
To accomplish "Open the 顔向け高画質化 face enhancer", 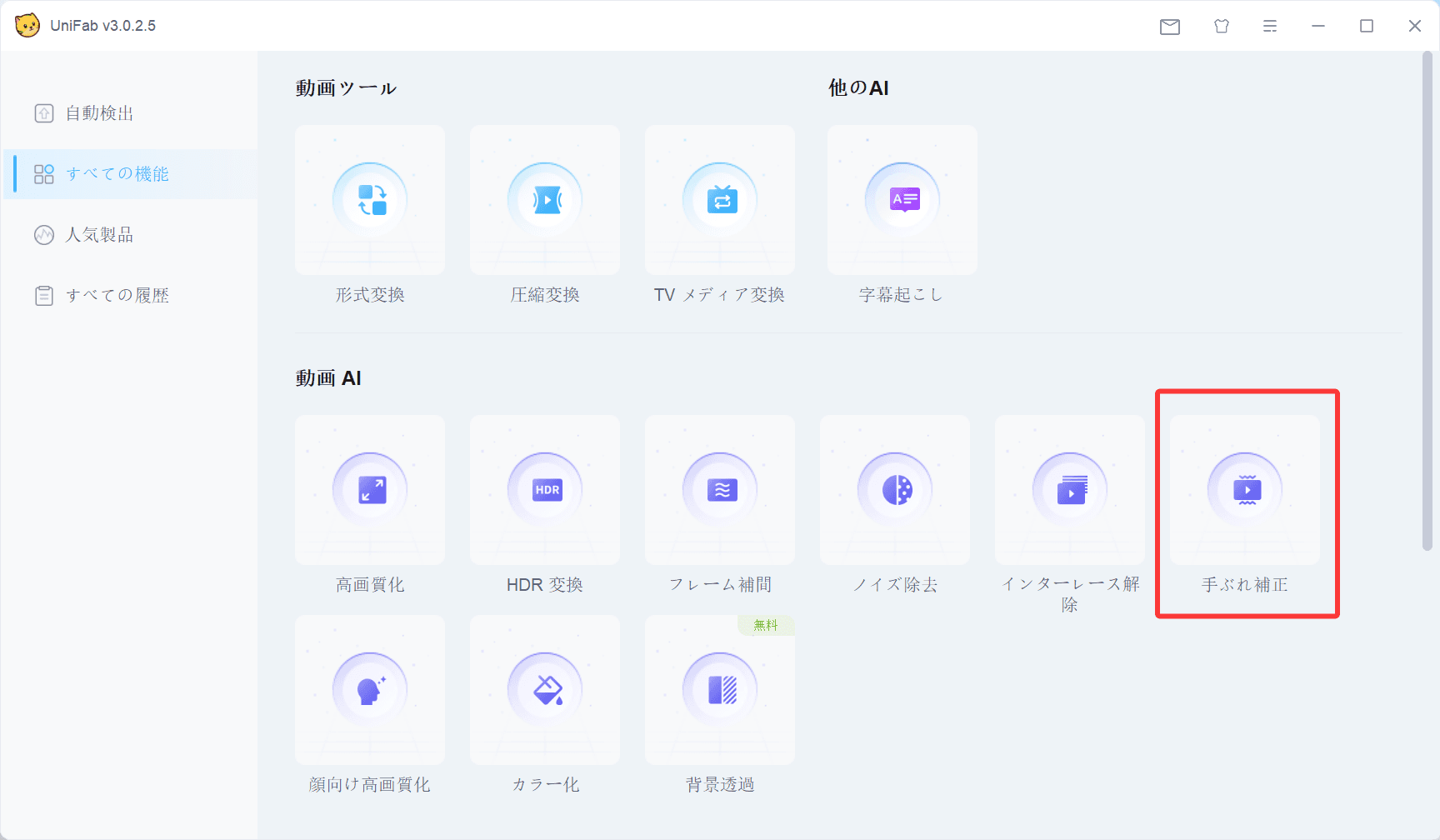I will [x=370, y=690].
